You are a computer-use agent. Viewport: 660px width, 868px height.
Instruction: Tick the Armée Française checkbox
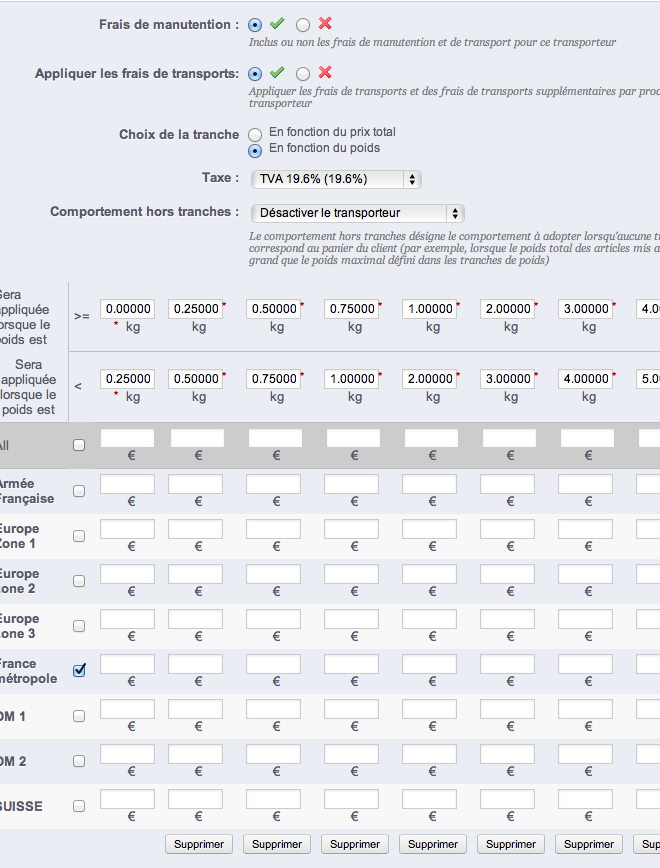coord(79,491)
